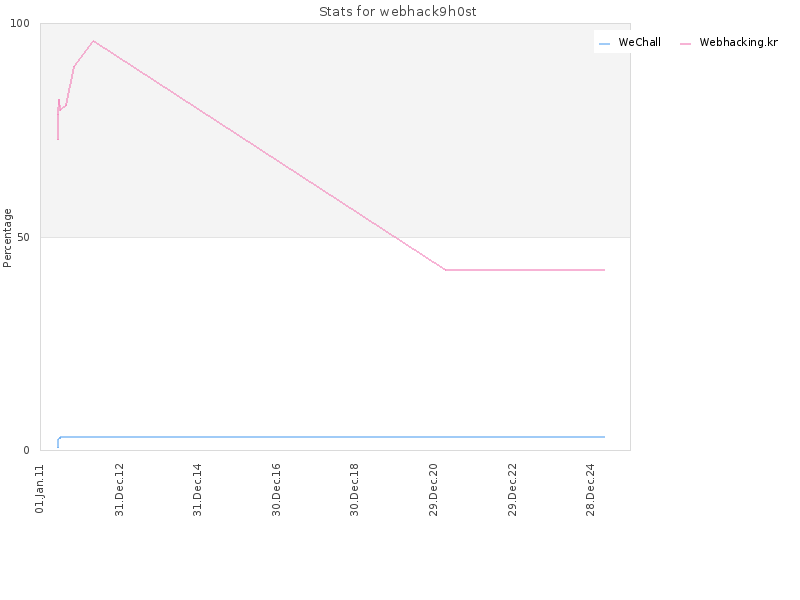Click the blue WeChall line near the chart bottom
Image resolution: width=800 pixels, height=600 pixels.
[332, 437]
